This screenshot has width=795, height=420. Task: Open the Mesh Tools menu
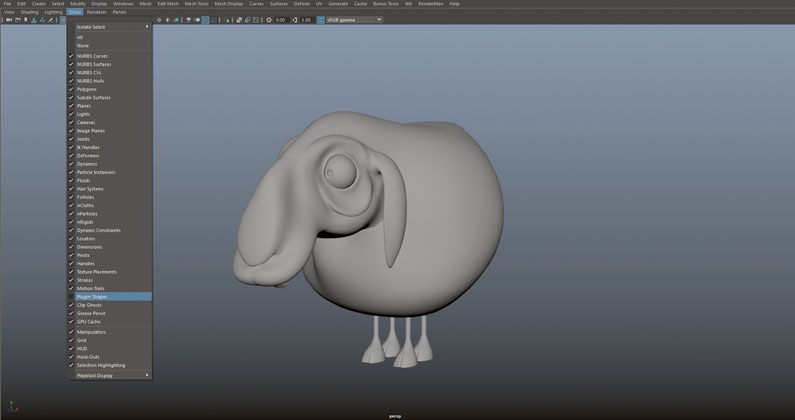196,4
